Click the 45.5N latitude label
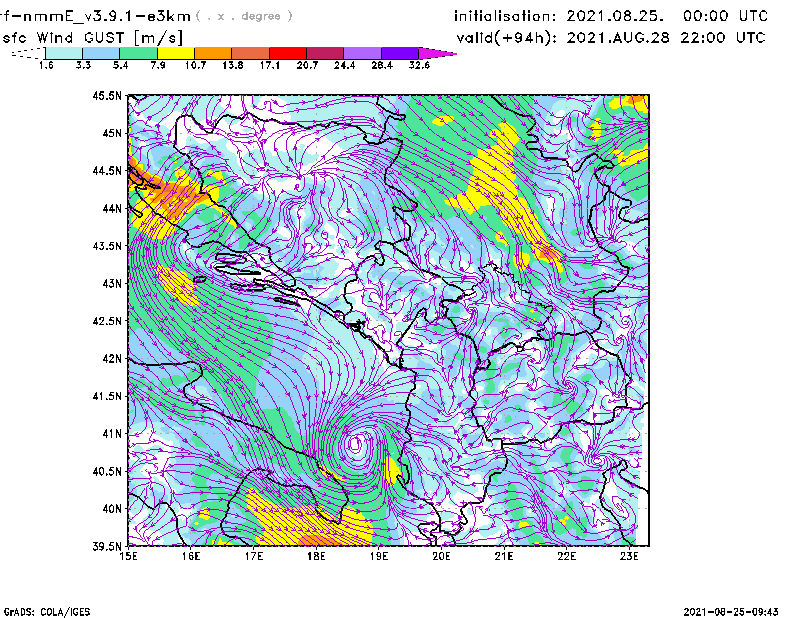This screenshot has height=618, width=800. (107, 95)
